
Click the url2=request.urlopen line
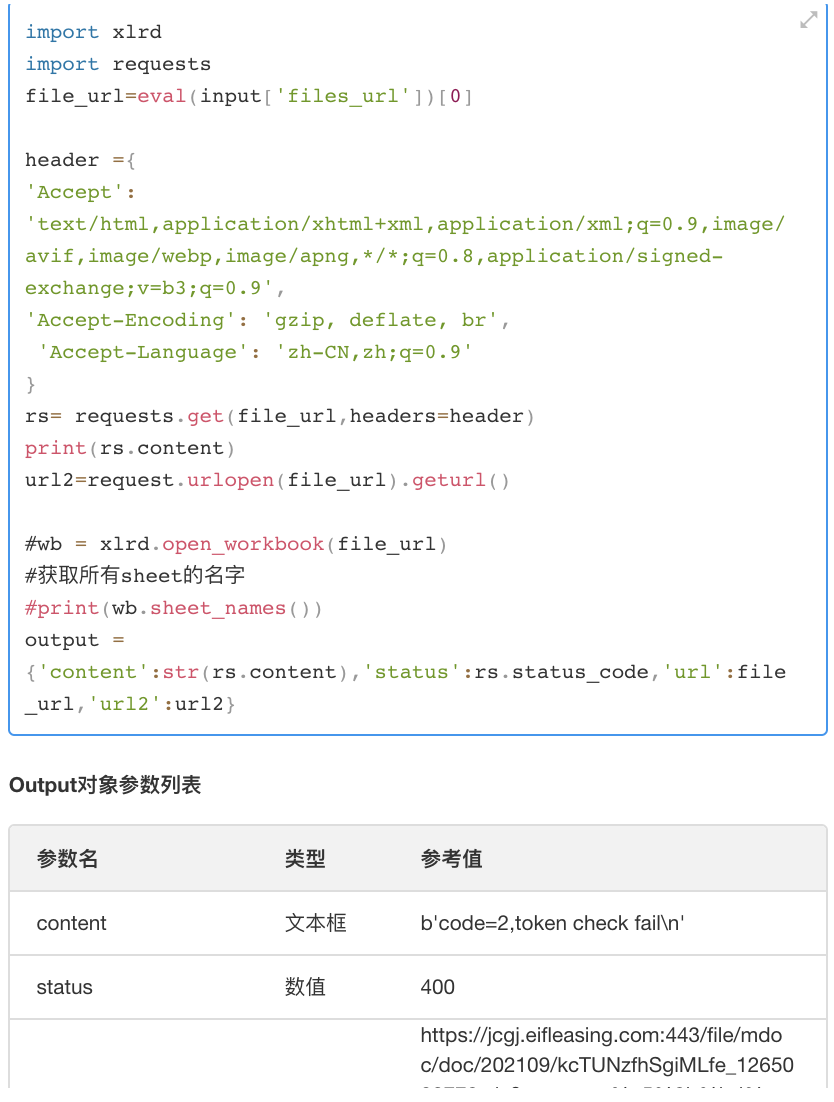click(x=267, y=480)
